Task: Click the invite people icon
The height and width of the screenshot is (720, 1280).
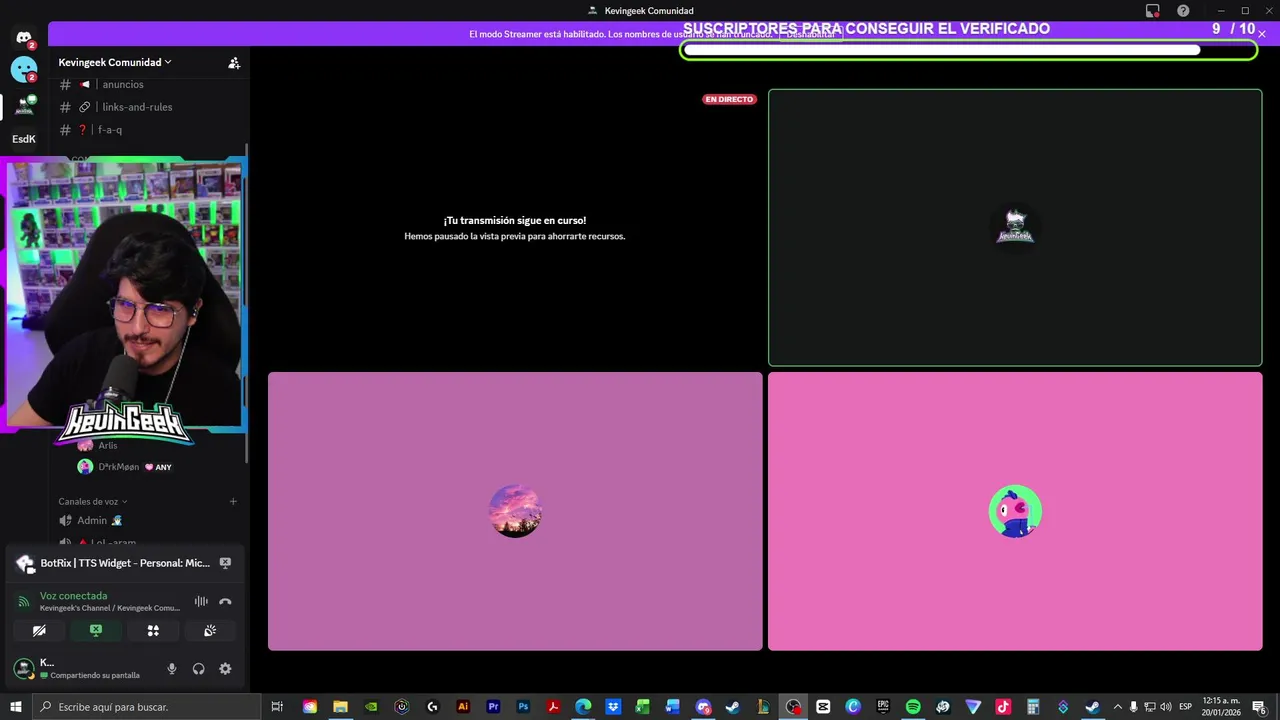Action: click(x=234, y=62)
